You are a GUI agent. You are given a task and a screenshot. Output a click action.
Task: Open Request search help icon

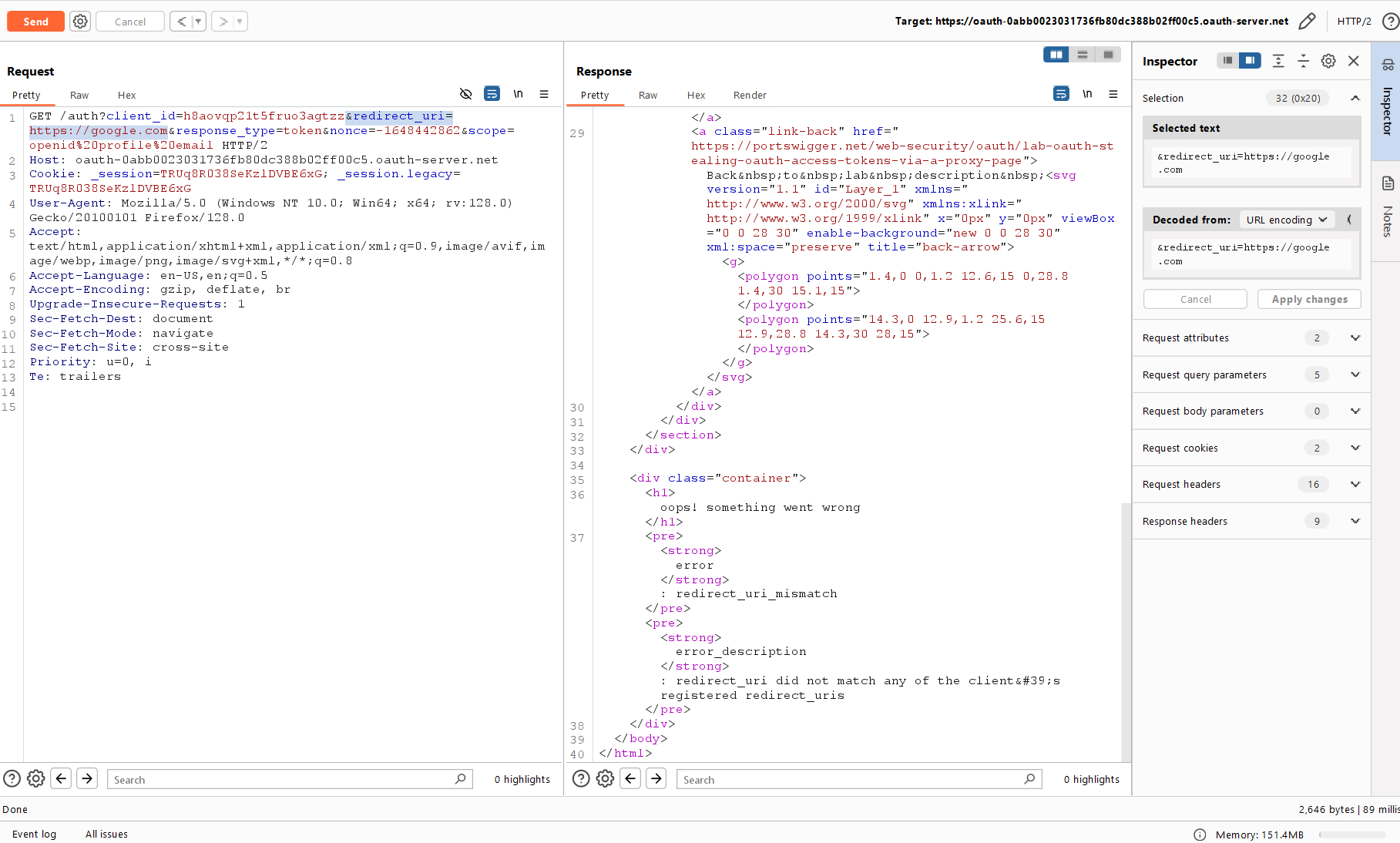pyautogui.click(x=12, y=779)
